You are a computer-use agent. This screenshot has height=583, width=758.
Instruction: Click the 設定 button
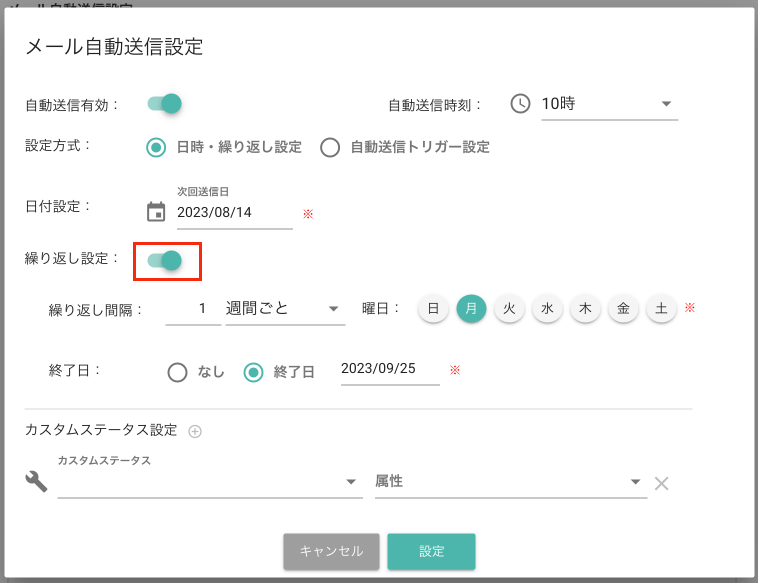pos(431,551)
